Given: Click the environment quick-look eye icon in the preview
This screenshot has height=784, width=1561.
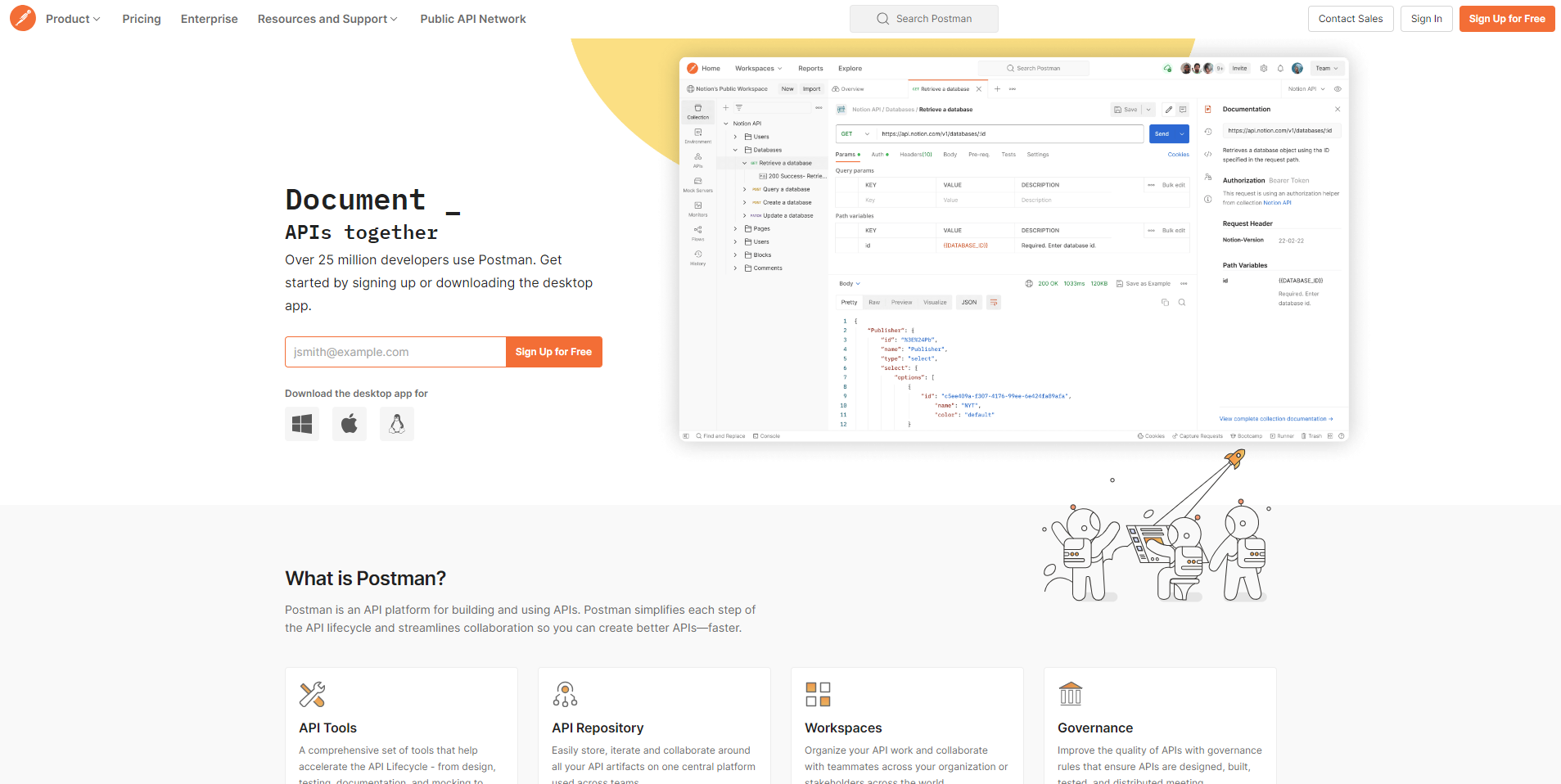Looking at the screenshot, I should pos(1338,89).
